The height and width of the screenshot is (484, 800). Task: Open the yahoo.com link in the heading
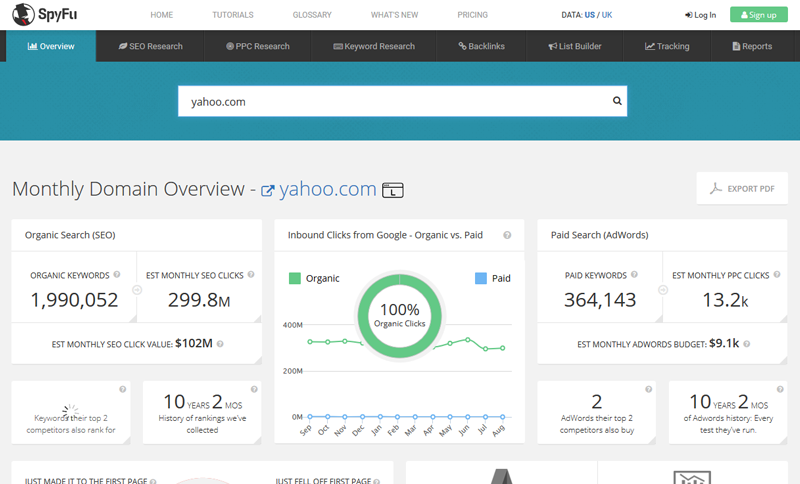pos(328,189)
